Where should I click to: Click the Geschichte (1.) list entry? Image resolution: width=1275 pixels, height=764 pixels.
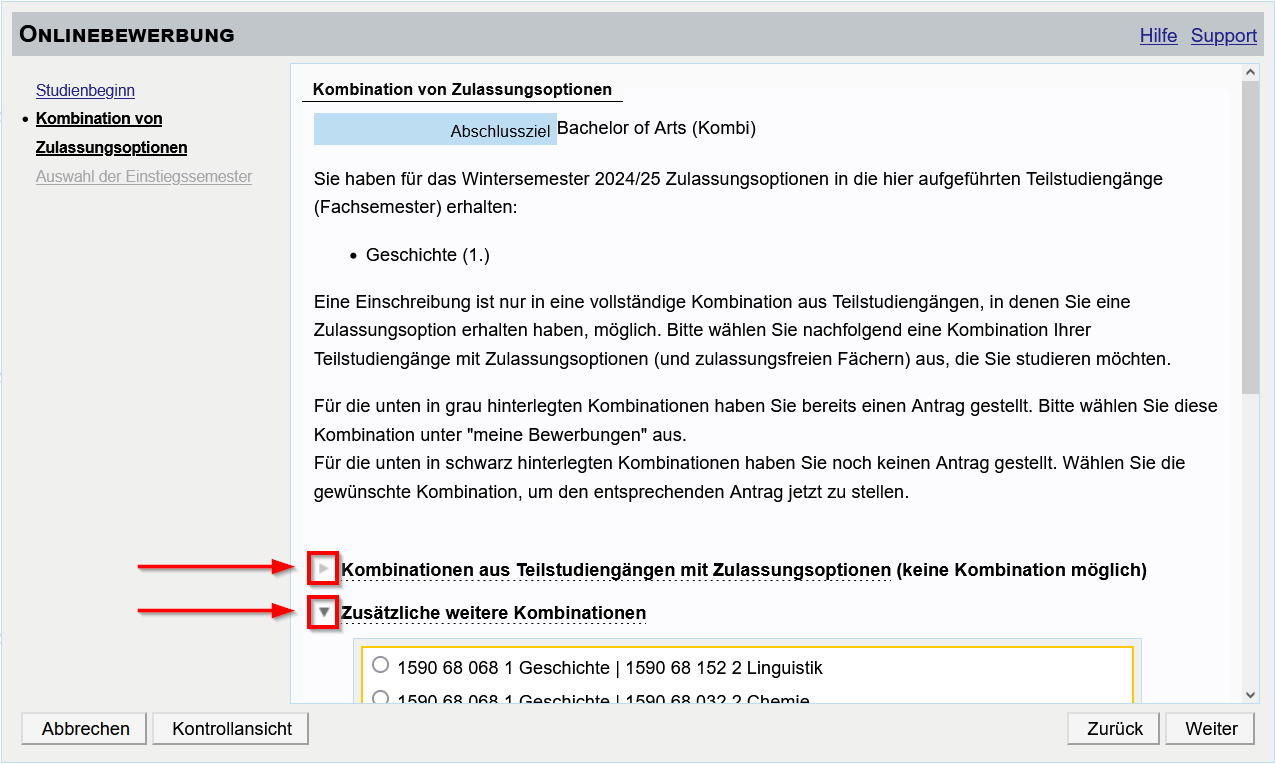(428, 255)
